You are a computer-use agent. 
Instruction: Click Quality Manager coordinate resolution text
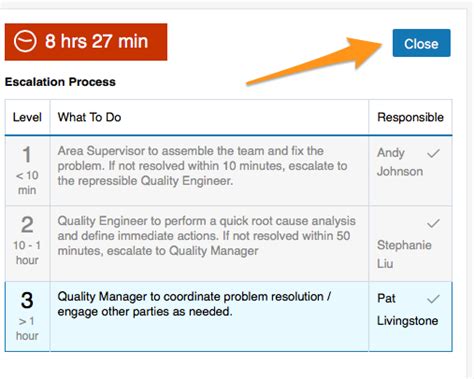[194, 304]
